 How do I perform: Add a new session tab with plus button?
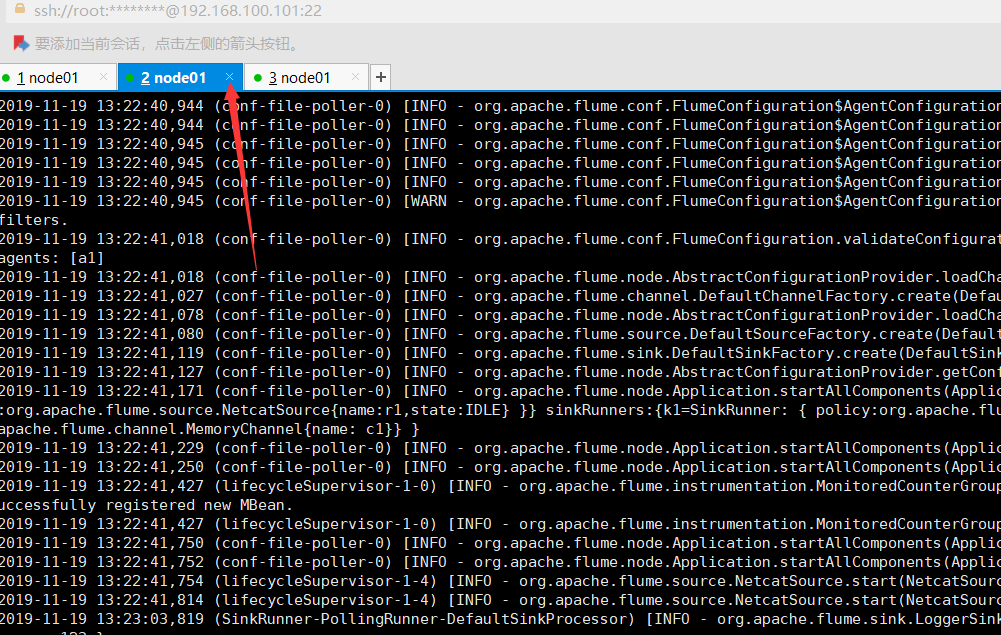380,77
